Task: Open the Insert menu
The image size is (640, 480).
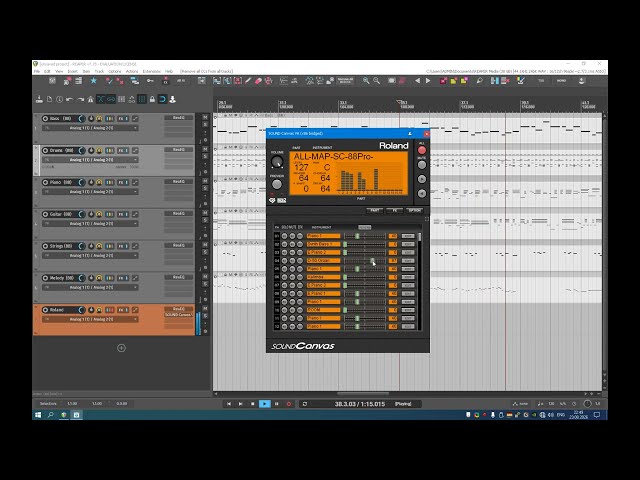Action: point(73,71)
